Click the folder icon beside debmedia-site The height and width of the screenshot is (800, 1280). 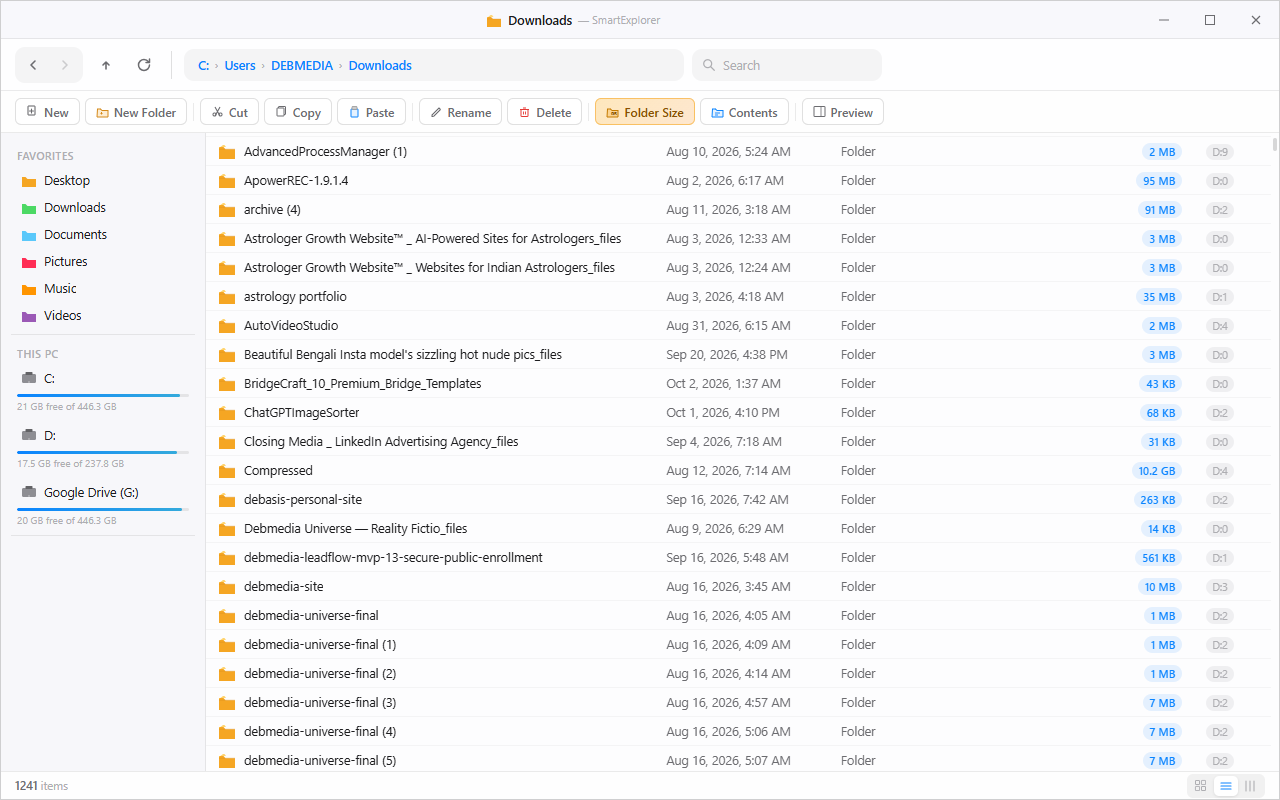pyautogui.click(x=226, y=587)
